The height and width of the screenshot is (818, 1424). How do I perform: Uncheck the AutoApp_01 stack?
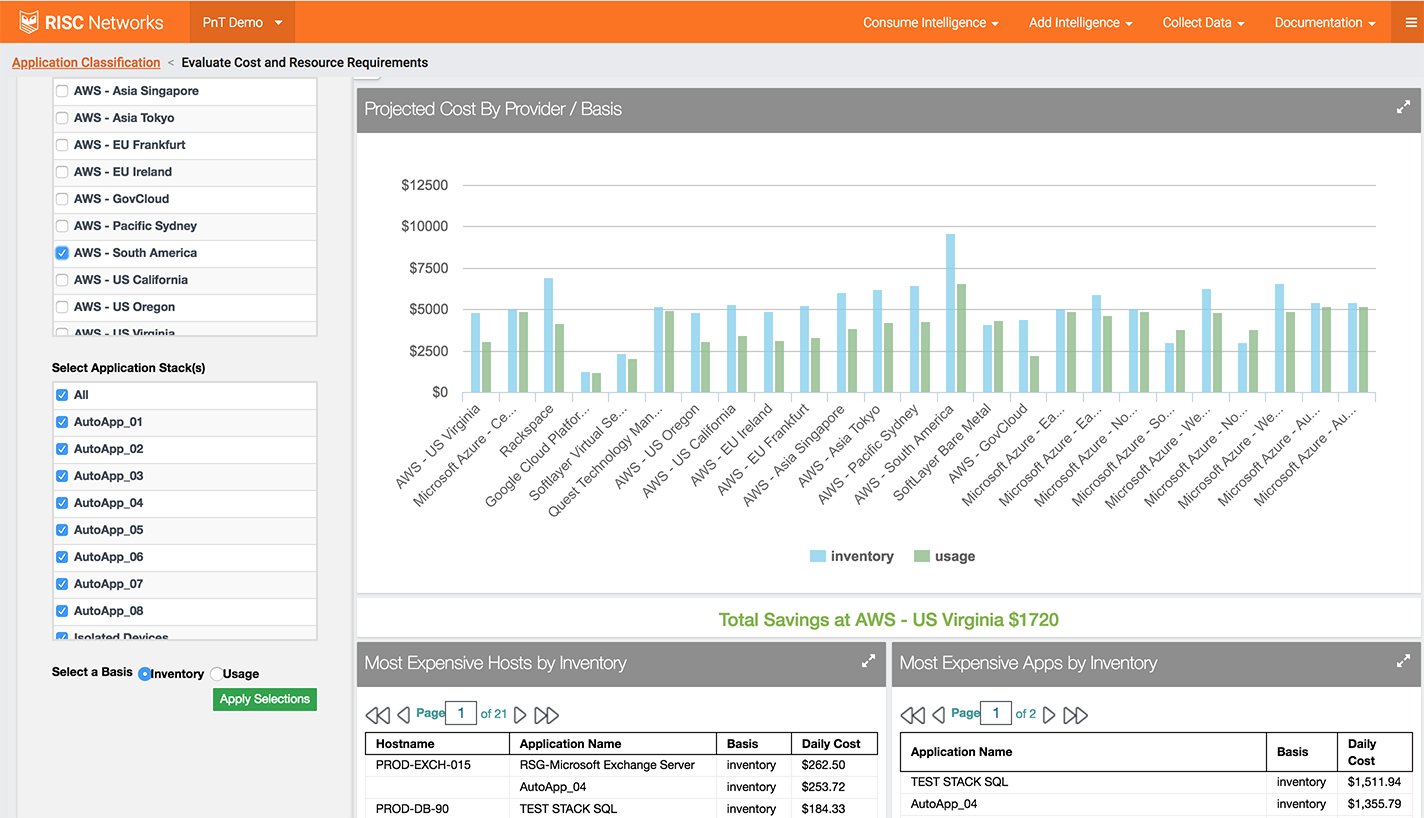point(62,422)
